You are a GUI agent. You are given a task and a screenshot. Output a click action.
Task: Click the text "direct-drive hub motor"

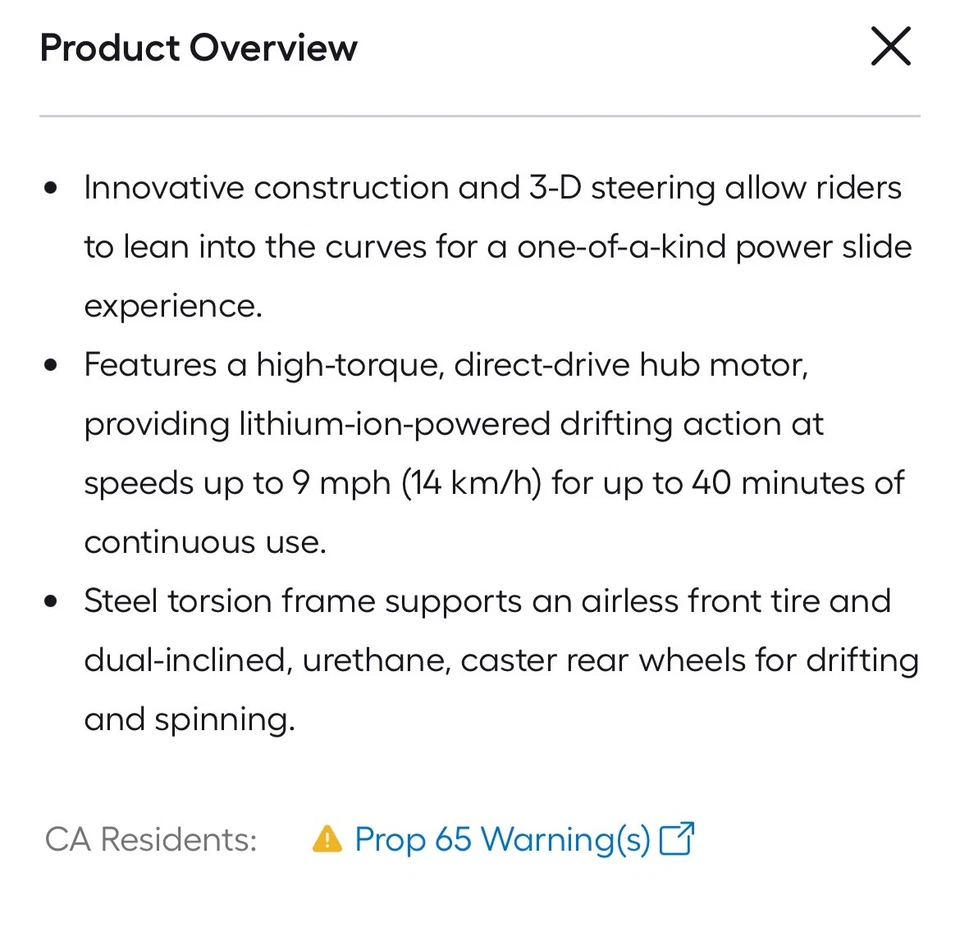[630, 365]
